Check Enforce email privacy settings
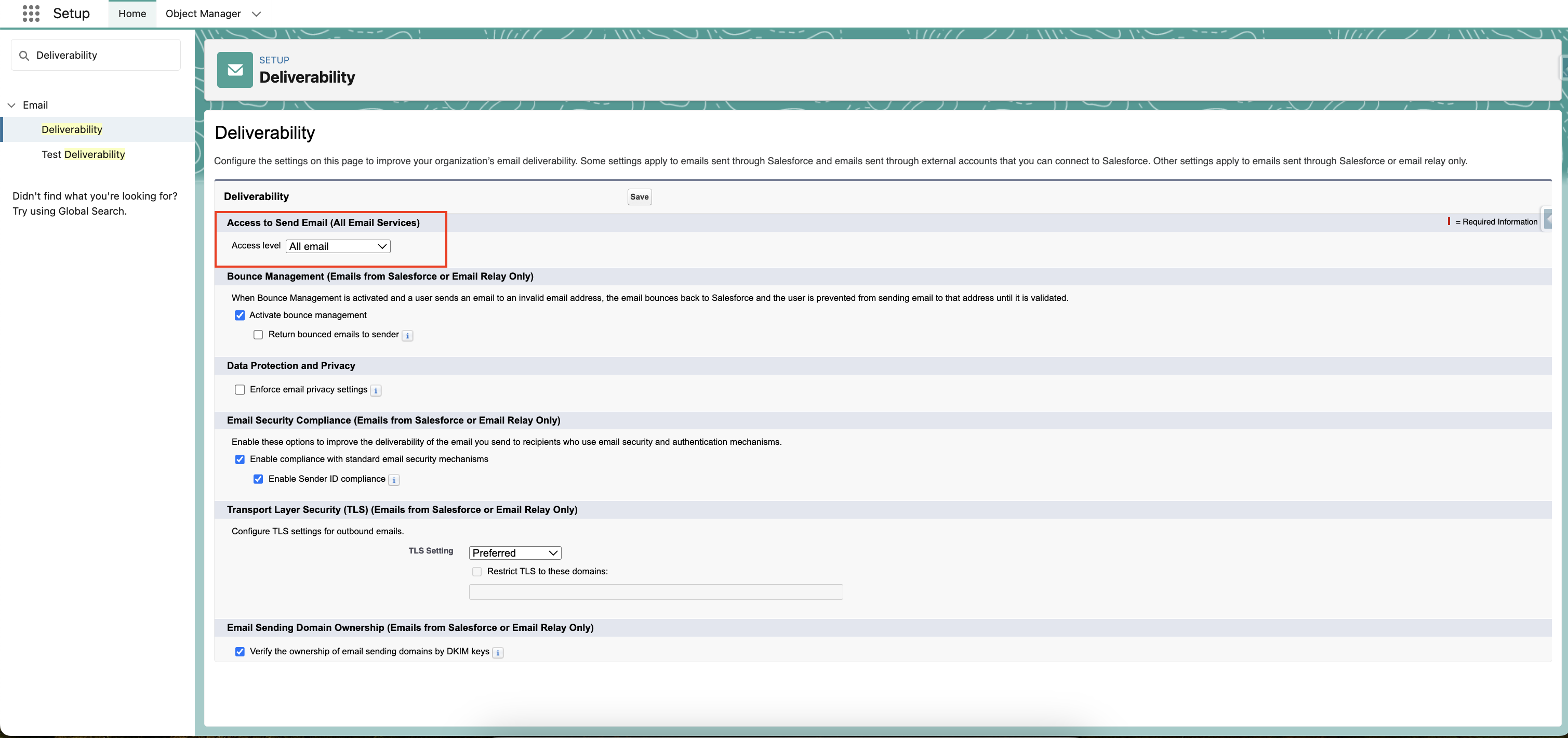The width and height of the screenshot is (1568, 738). pos(240,389)
